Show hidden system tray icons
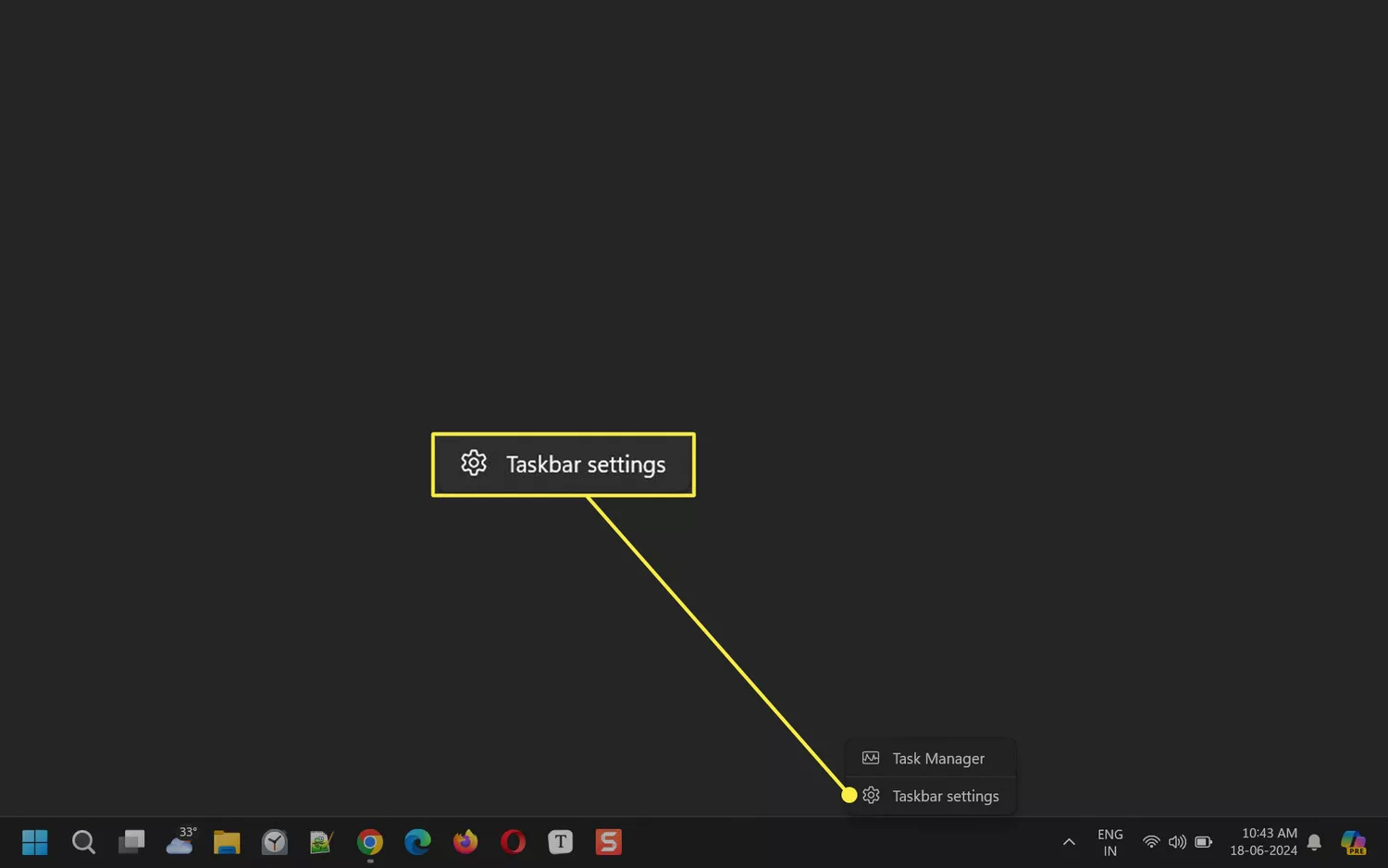This screenshot has width=1388, height=868. tap(1069, 842)
